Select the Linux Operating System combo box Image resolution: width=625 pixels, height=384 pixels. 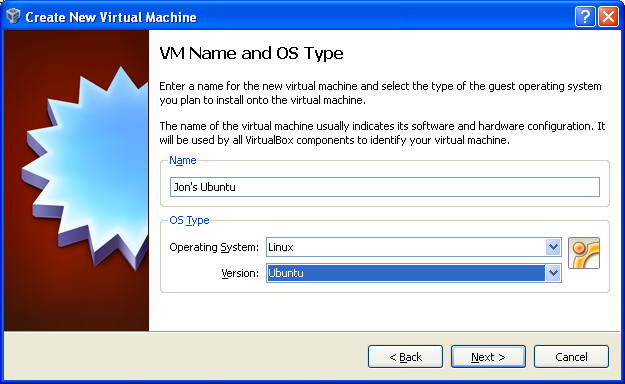click(414, 247)
